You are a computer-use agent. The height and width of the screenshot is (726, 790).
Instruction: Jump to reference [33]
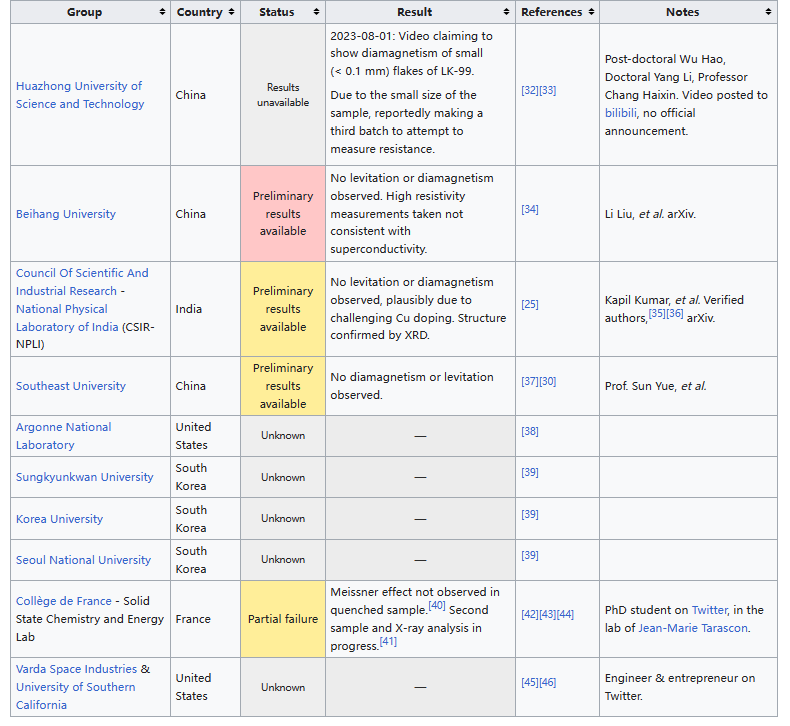point(548,90)
